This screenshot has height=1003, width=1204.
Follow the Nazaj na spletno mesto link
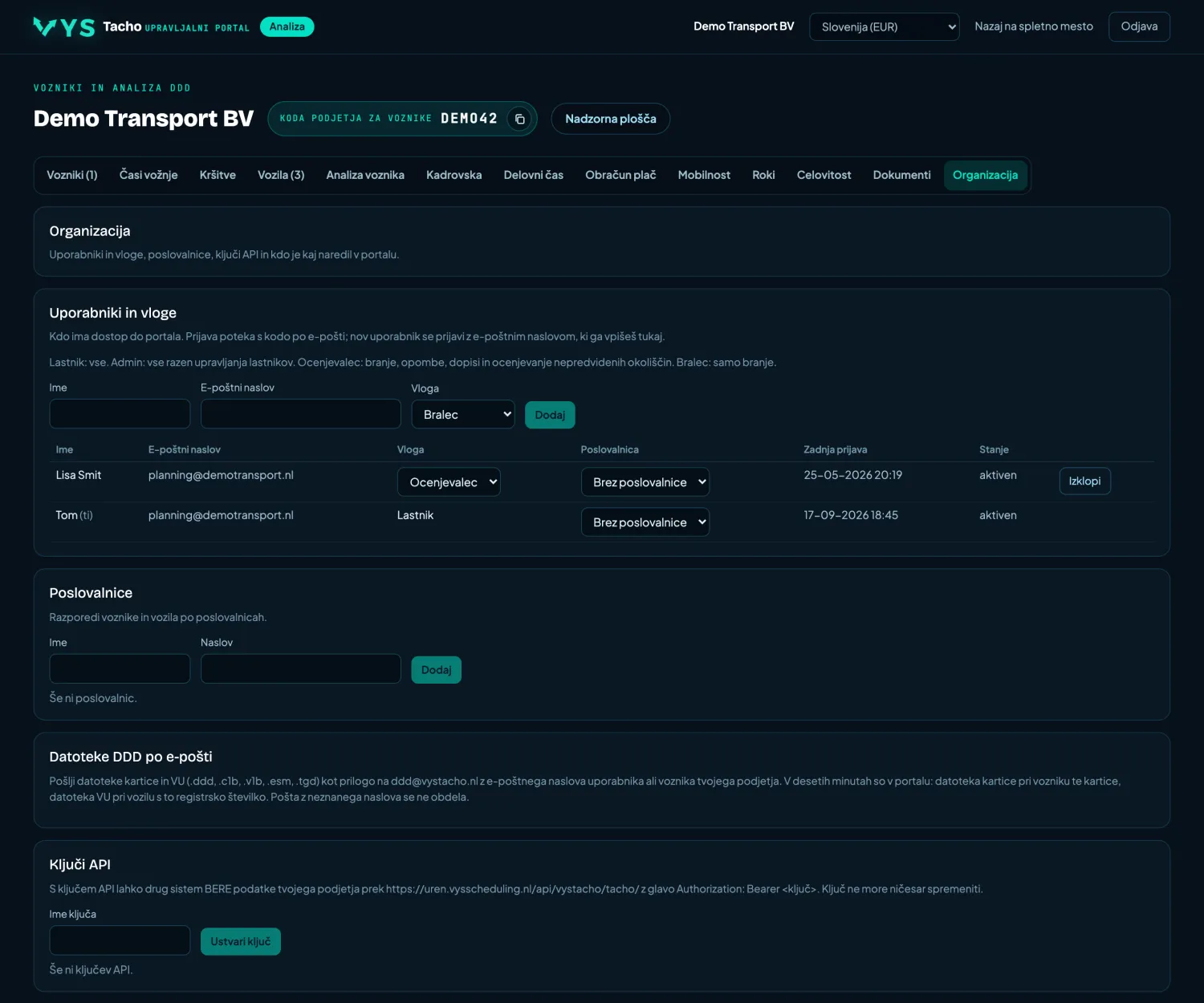point(1034,26)
